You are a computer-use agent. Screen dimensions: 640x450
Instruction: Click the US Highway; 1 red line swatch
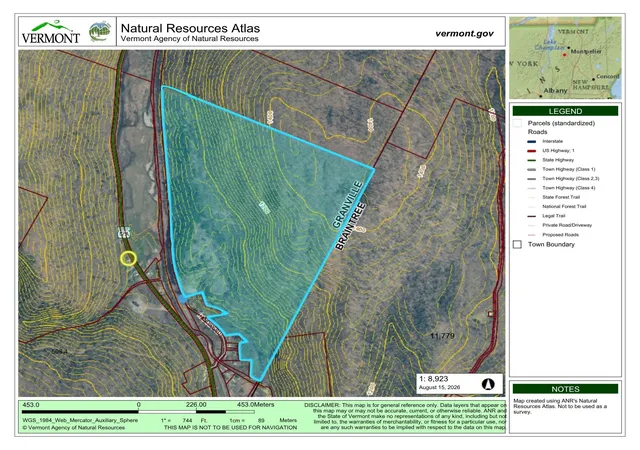[x=531, y=151]
